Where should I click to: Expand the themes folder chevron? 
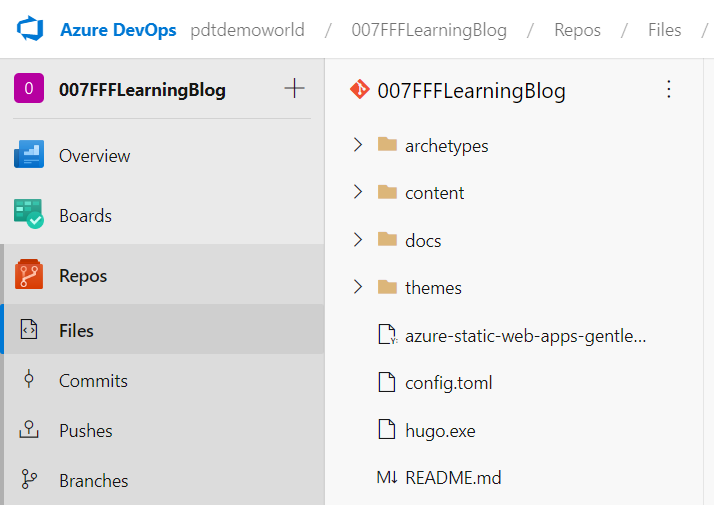coord(358,287)
